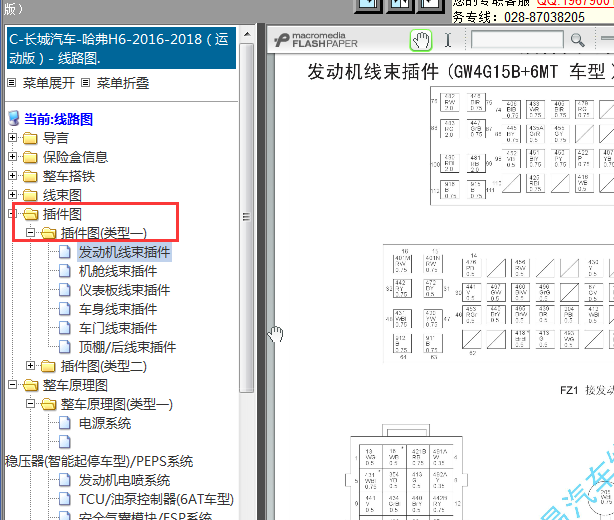Click the folder icon of 导言

(30, 138)
